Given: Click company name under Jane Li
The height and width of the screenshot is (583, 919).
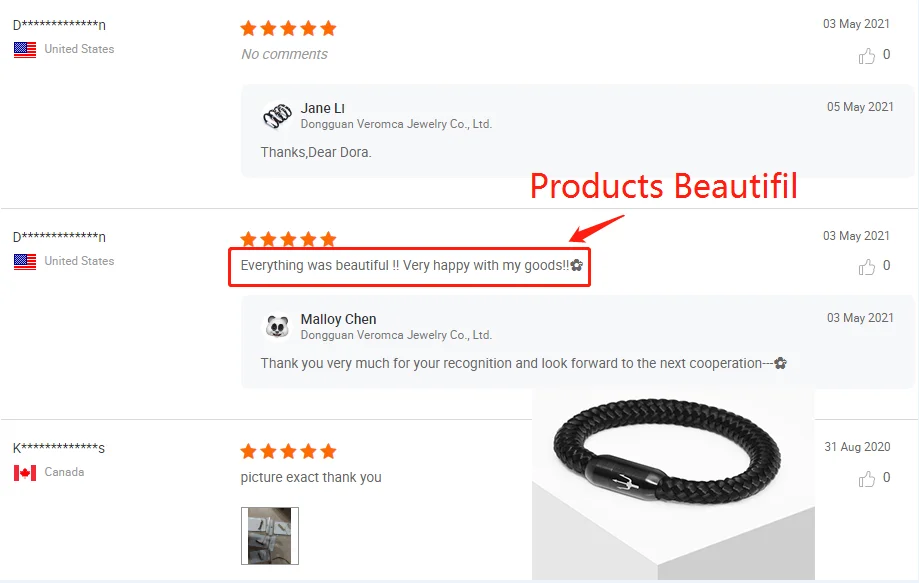Looking at the screenshot, I should click(396, 124).
